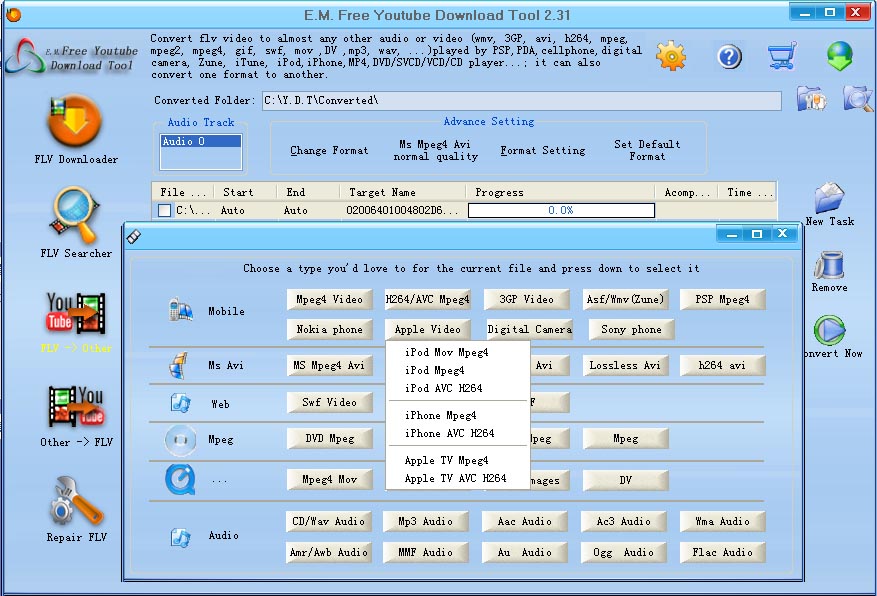Click the Web category music icon

click(181, 403)
